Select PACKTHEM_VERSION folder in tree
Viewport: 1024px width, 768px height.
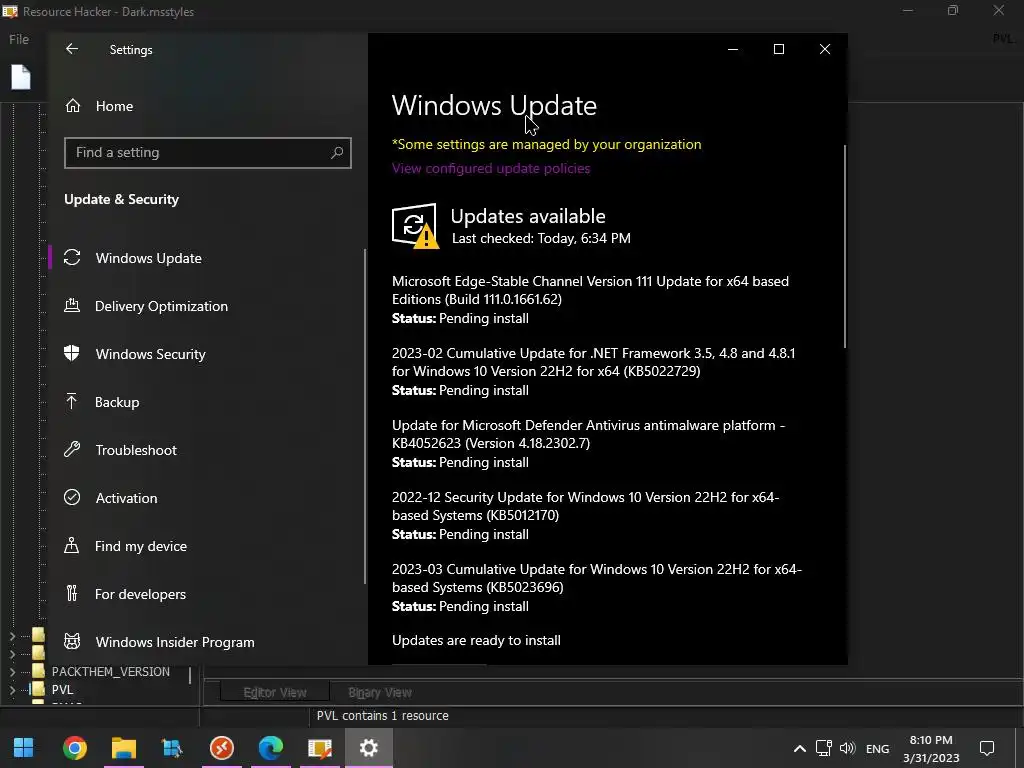tap(110, 671)
